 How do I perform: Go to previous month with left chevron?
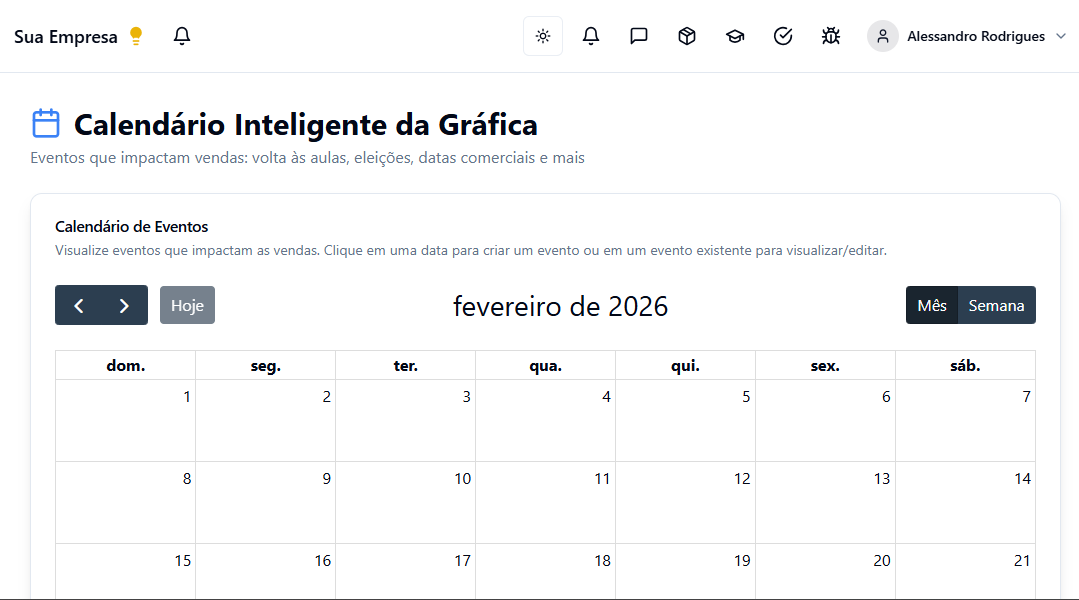click(x=79, y=305)
